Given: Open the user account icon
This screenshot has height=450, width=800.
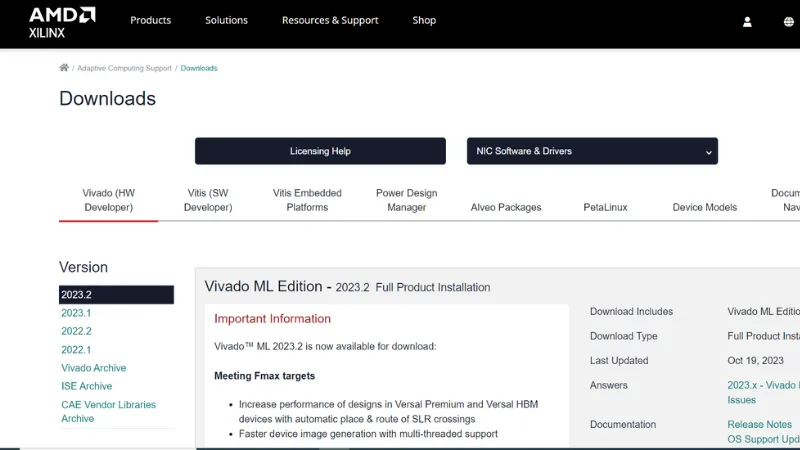Looking at the screenshot, I should (747, 21).
